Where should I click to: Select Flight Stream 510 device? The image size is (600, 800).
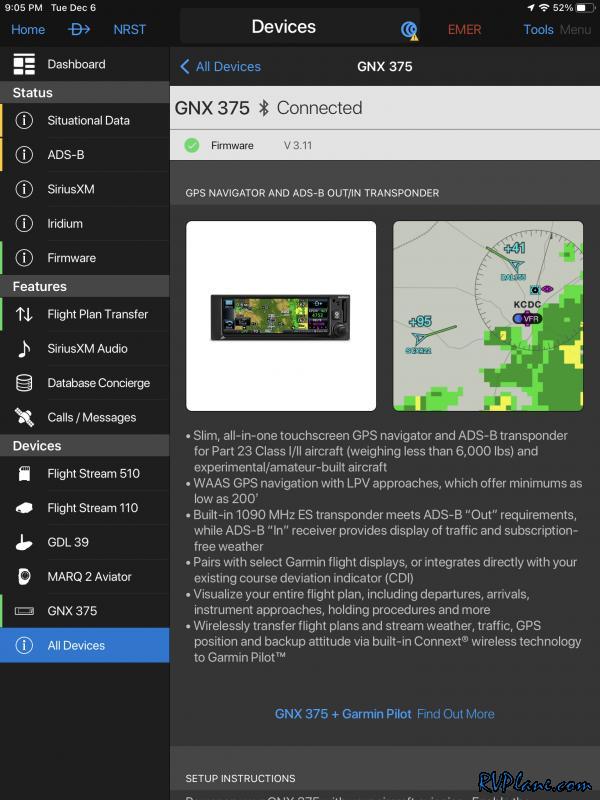[85, 473]
